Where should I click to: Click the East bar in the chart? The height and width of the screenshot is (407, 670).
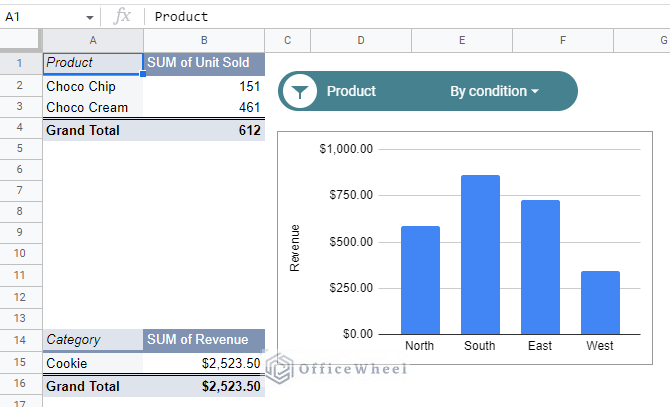(540, 267)
